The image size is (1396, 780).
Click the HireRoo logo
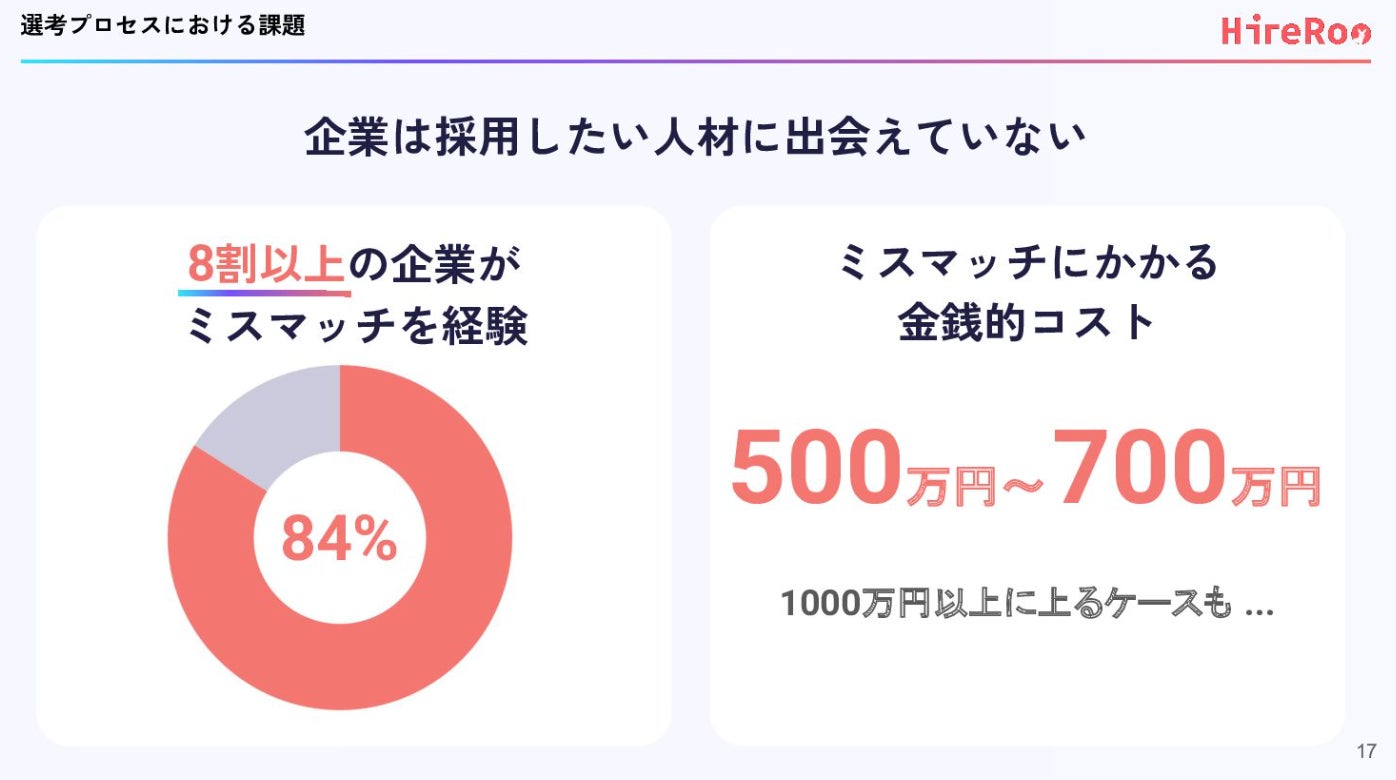coord(1295,31)
